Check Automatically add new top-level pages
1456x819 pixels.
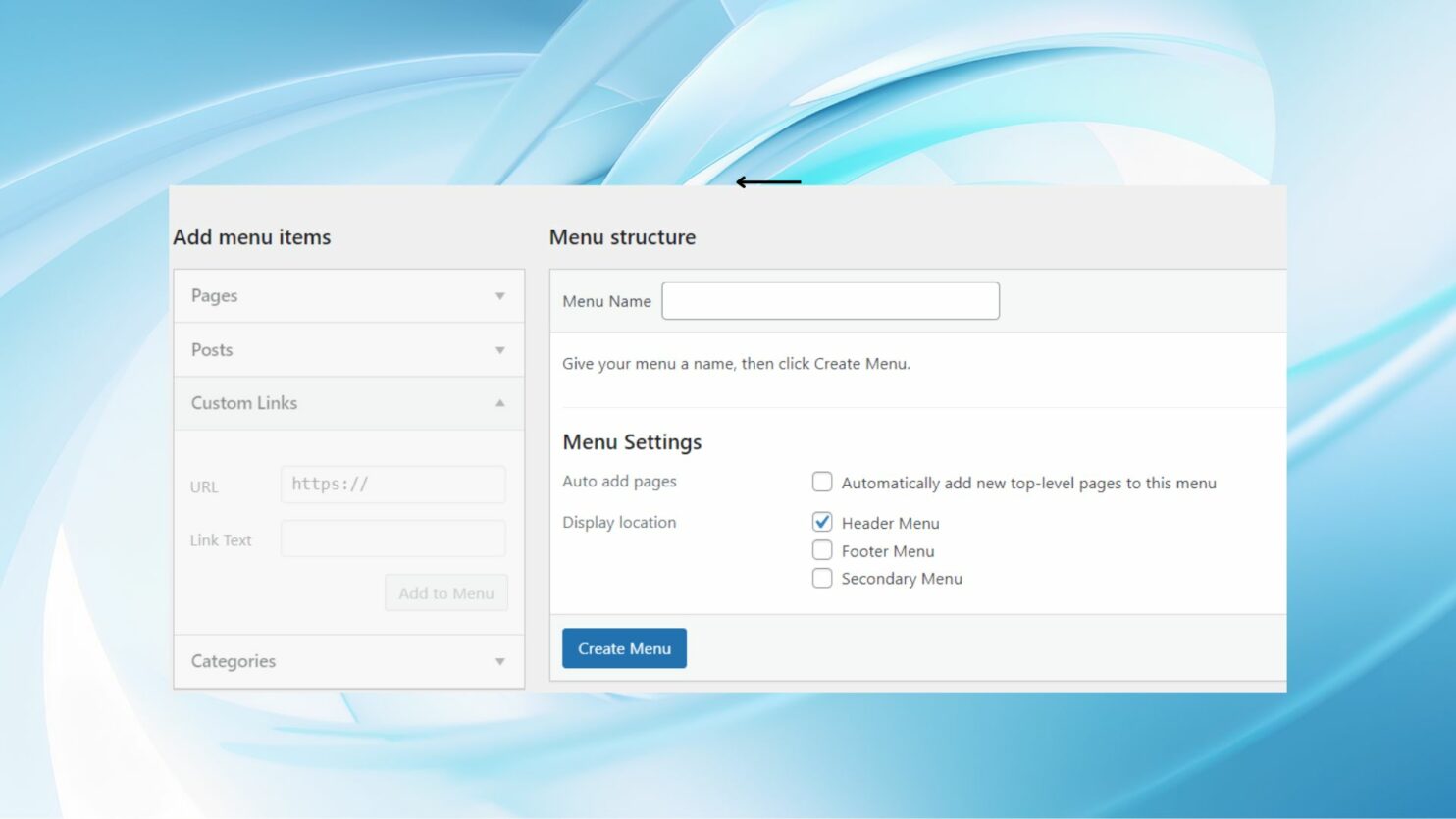(822, 482)
